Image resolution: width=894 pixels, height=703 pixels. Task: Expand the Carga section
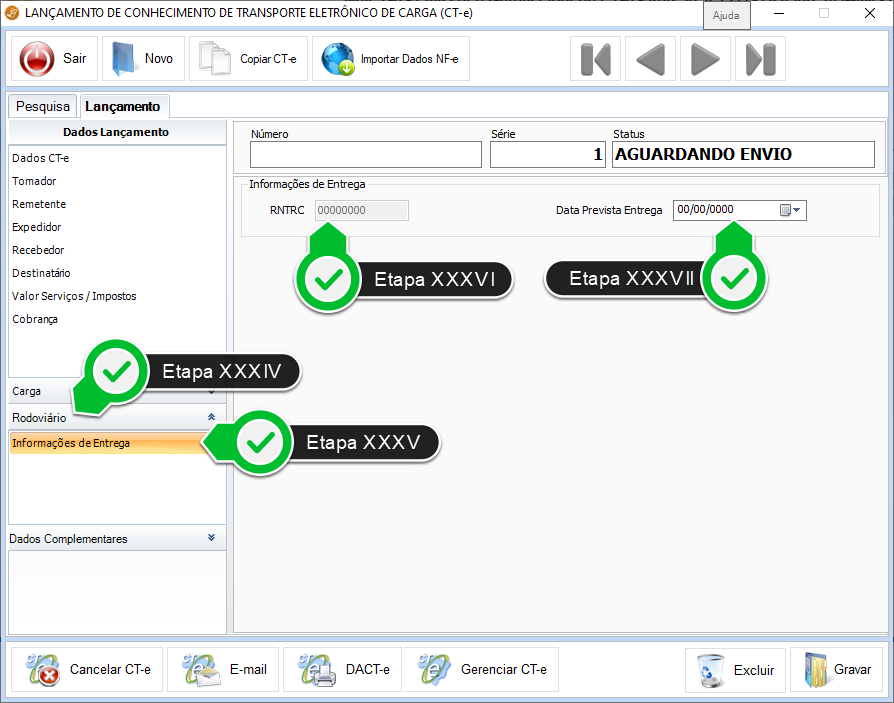click(x=117, y=391)
